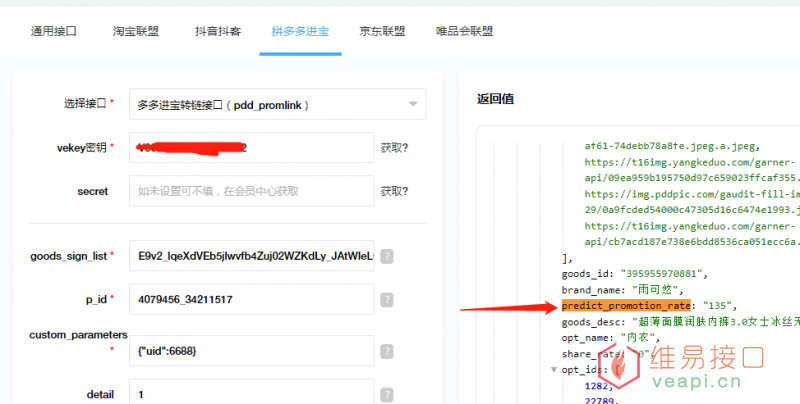Image resolution: width=800 pixels, height=404 pixels.
Task: Select the goods_id value "395955970881"
Action: click(663, 274)
